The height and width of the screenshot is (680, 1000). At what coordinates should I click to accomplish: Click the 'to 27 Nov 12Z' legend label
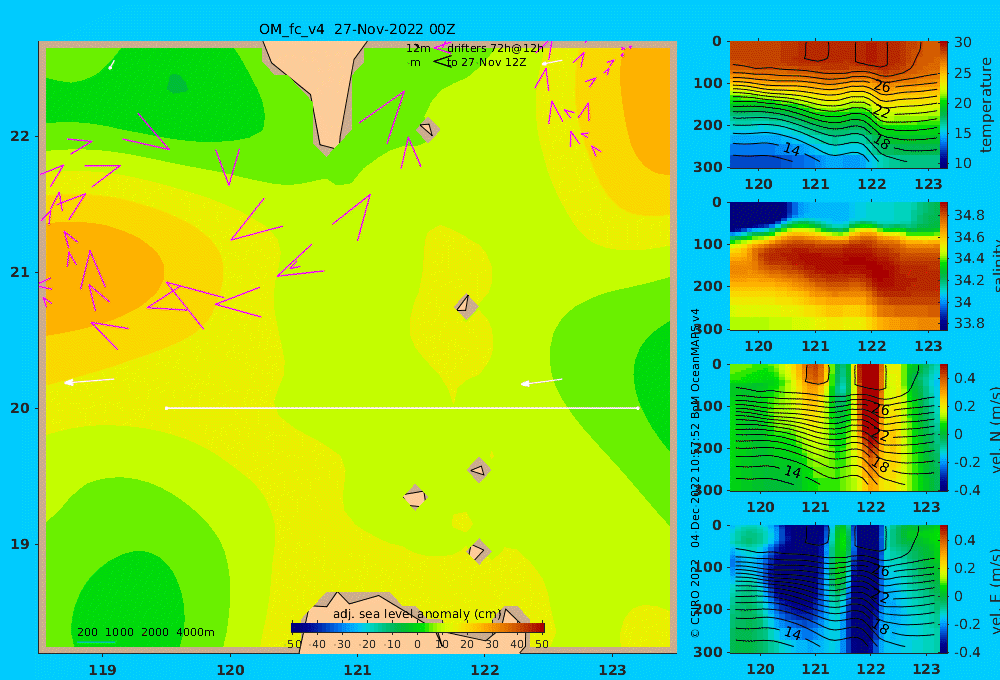(x=487, y=63)
